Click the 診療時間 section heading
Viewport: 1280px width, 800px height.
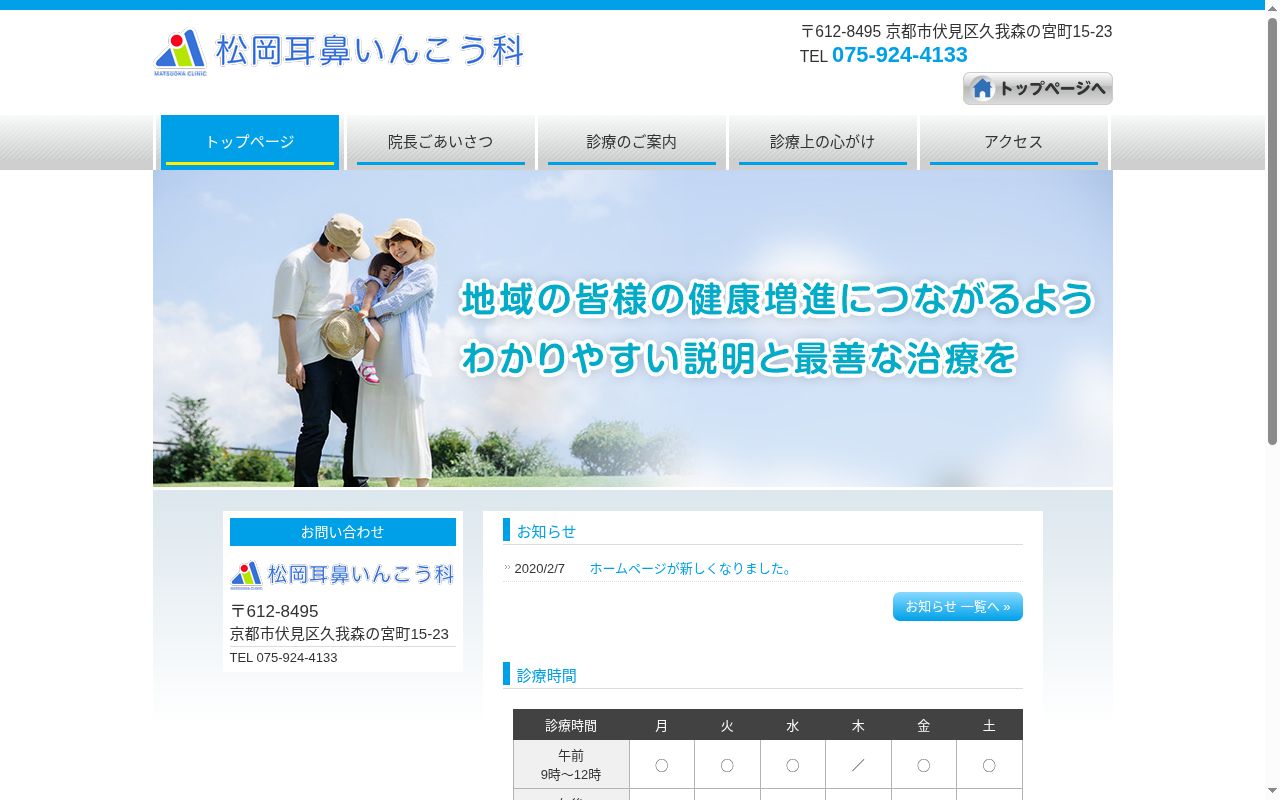546,675
